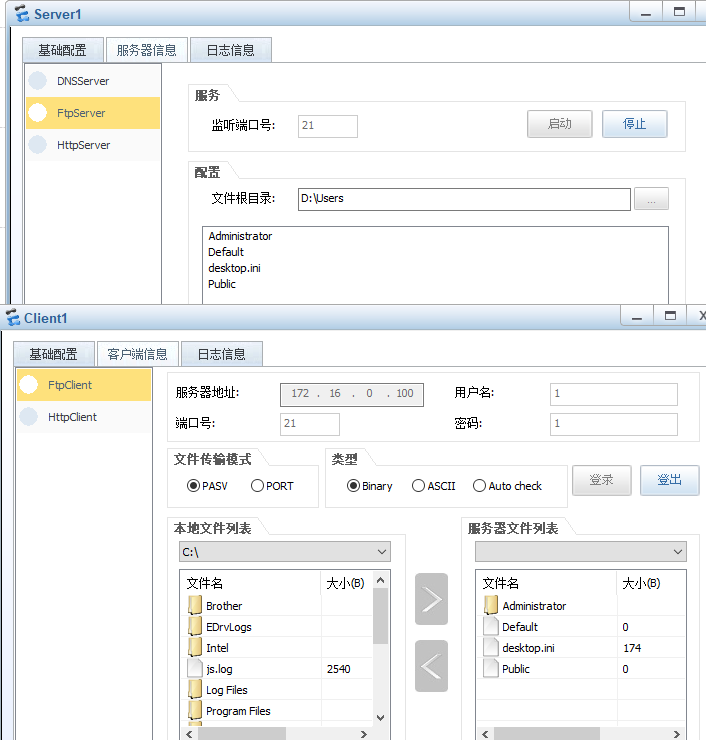The width and height of the screenshot is (706, 740).
Task: Click the 登录 login button
Action: point(602,480)
